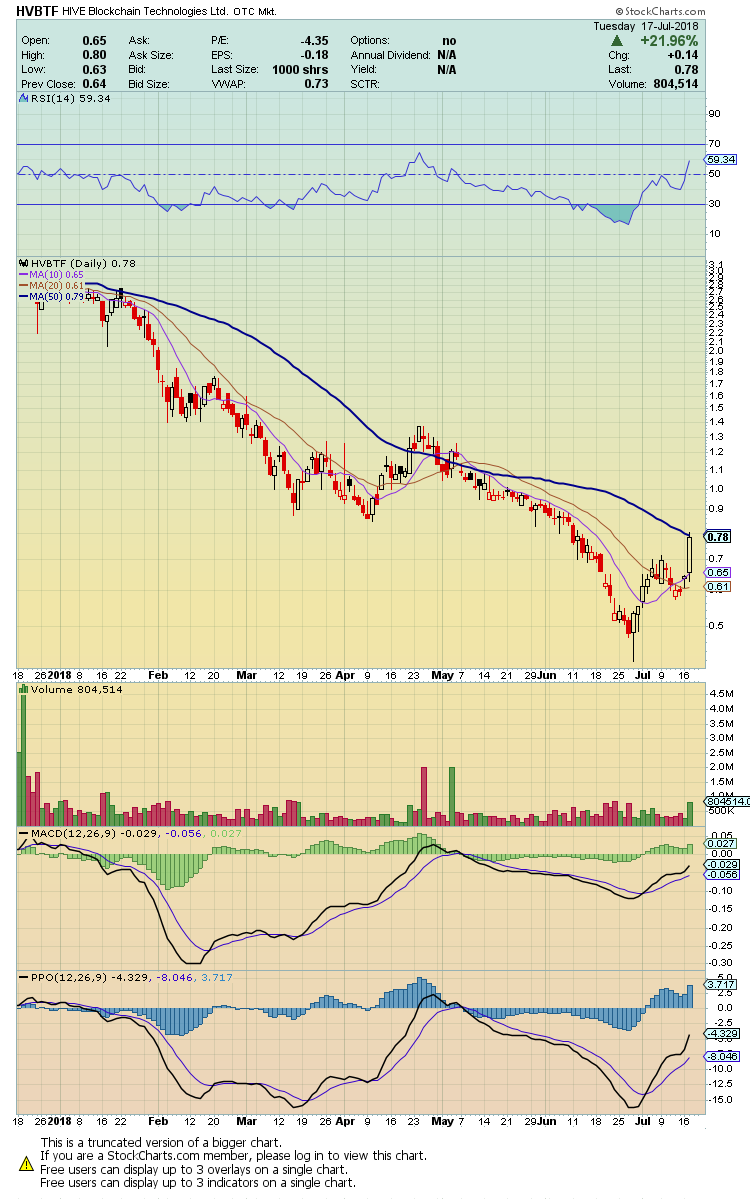The width and height of the screenshot is (750, 1200).
Task: Click the 'Volume 804,514' panel legend
Action: 76,689
